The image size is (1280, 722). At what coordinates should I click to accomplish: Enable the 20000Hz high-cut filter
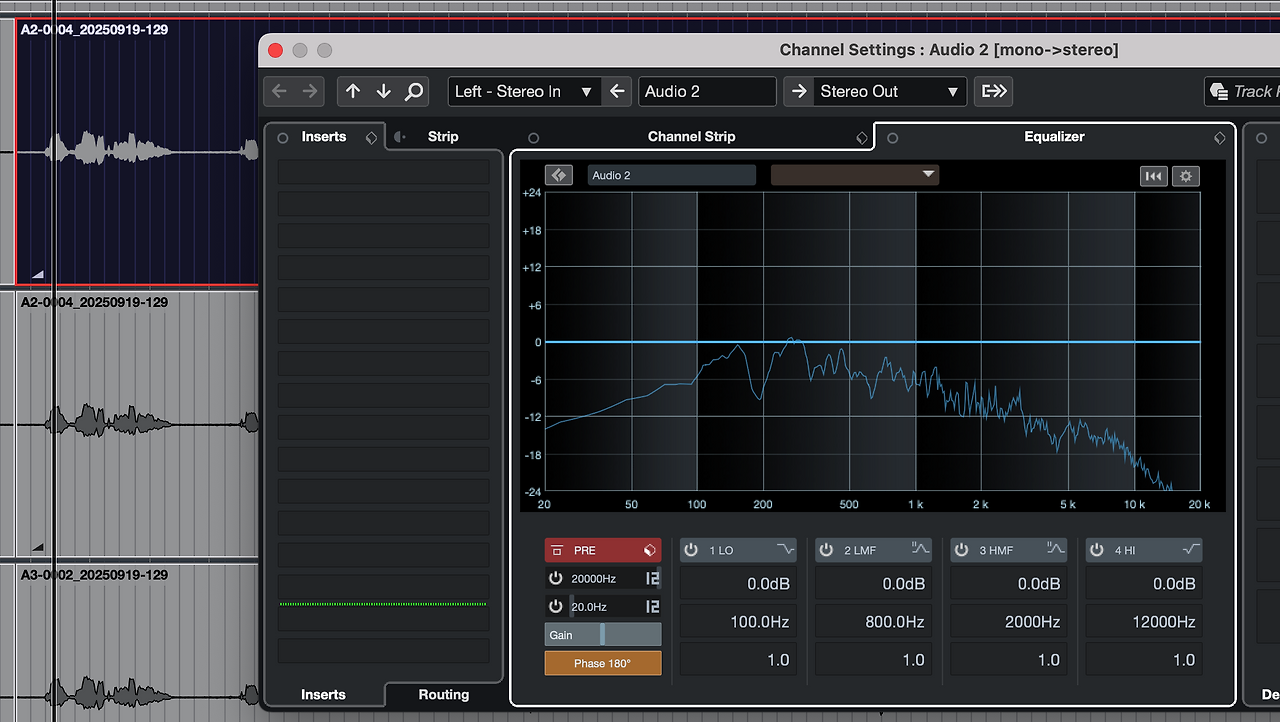click(x=555, y=578)
